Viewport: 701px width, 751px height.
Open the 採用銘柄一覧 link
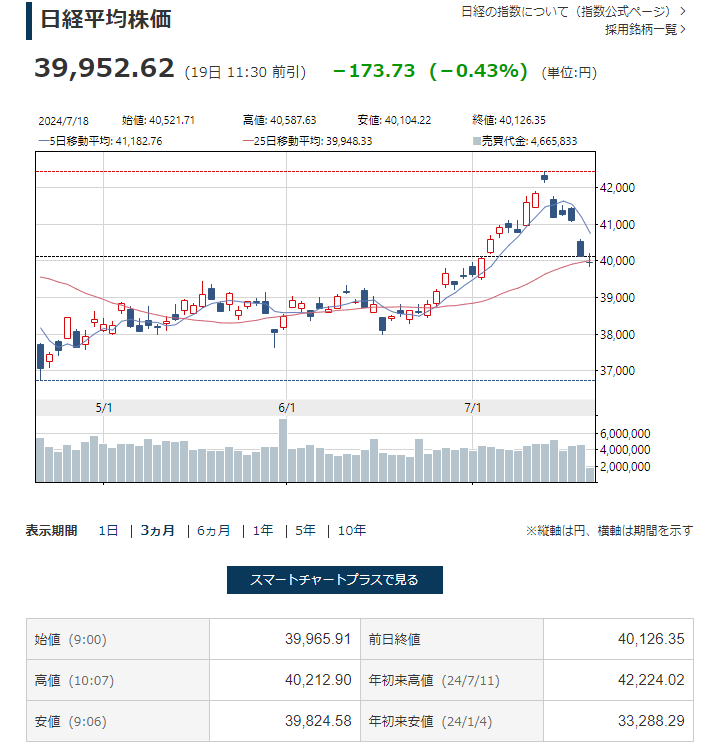[x=645, y=30]
